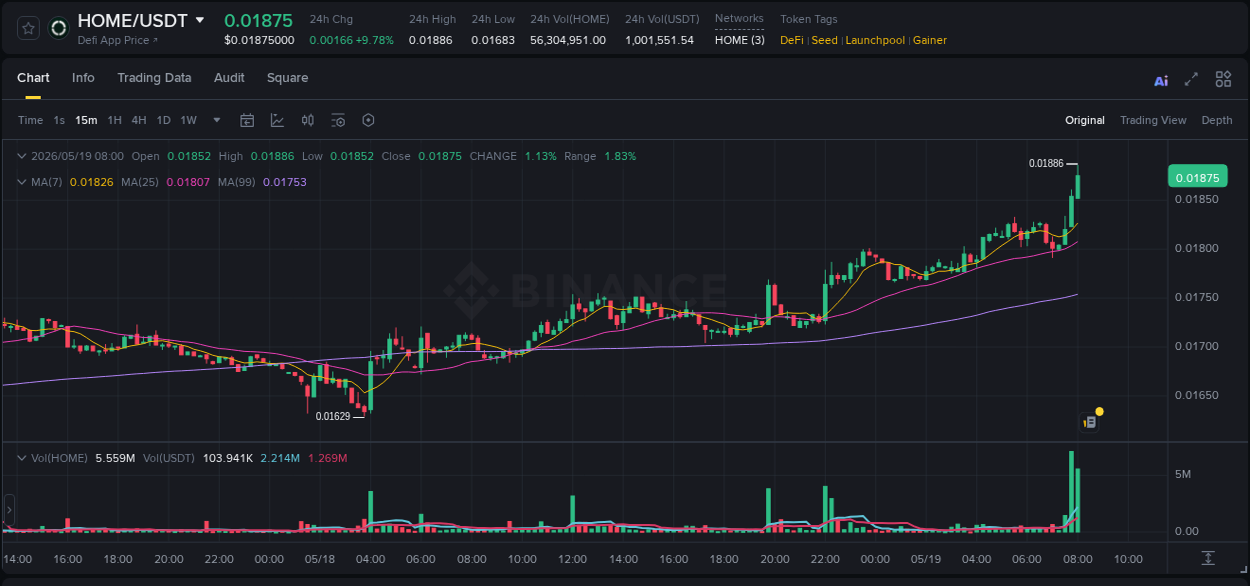Viewport: 1250px width, 586px height.
Task: Open the indicator display settings icon
Action: point(338,120)
